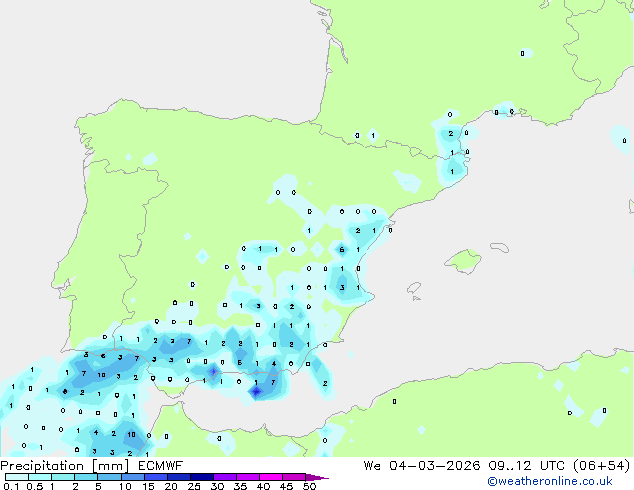Image resolution: width=634 pixels, height=490 pixels.
Task: Pick the 10–15 mm legend color swatch
Action: (132, 477)
